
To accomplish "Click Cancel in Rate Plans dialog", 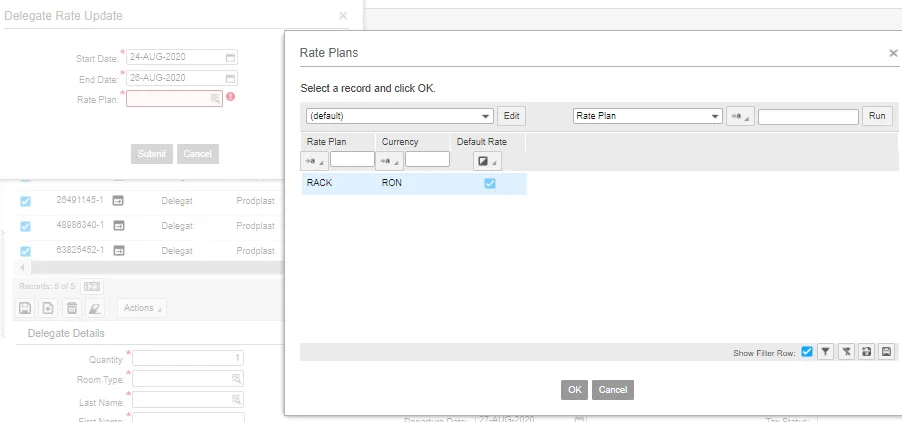I will (613, 390).
